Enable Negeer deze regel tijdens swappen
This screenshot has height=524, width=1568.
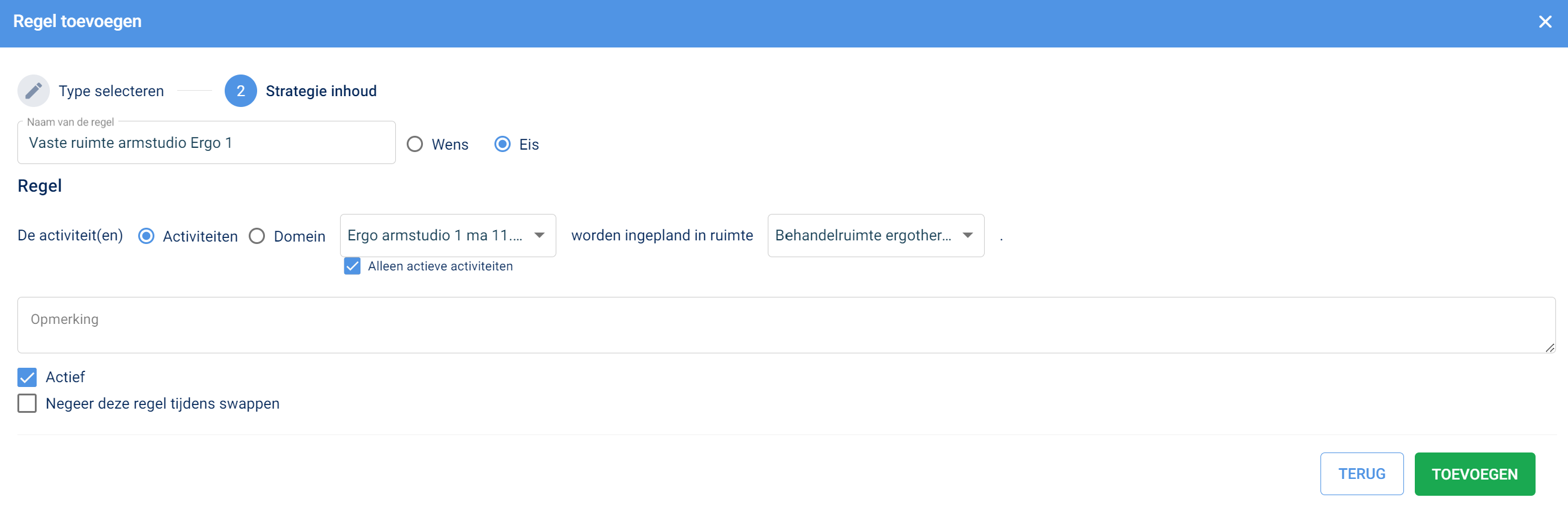pos(28,403)
